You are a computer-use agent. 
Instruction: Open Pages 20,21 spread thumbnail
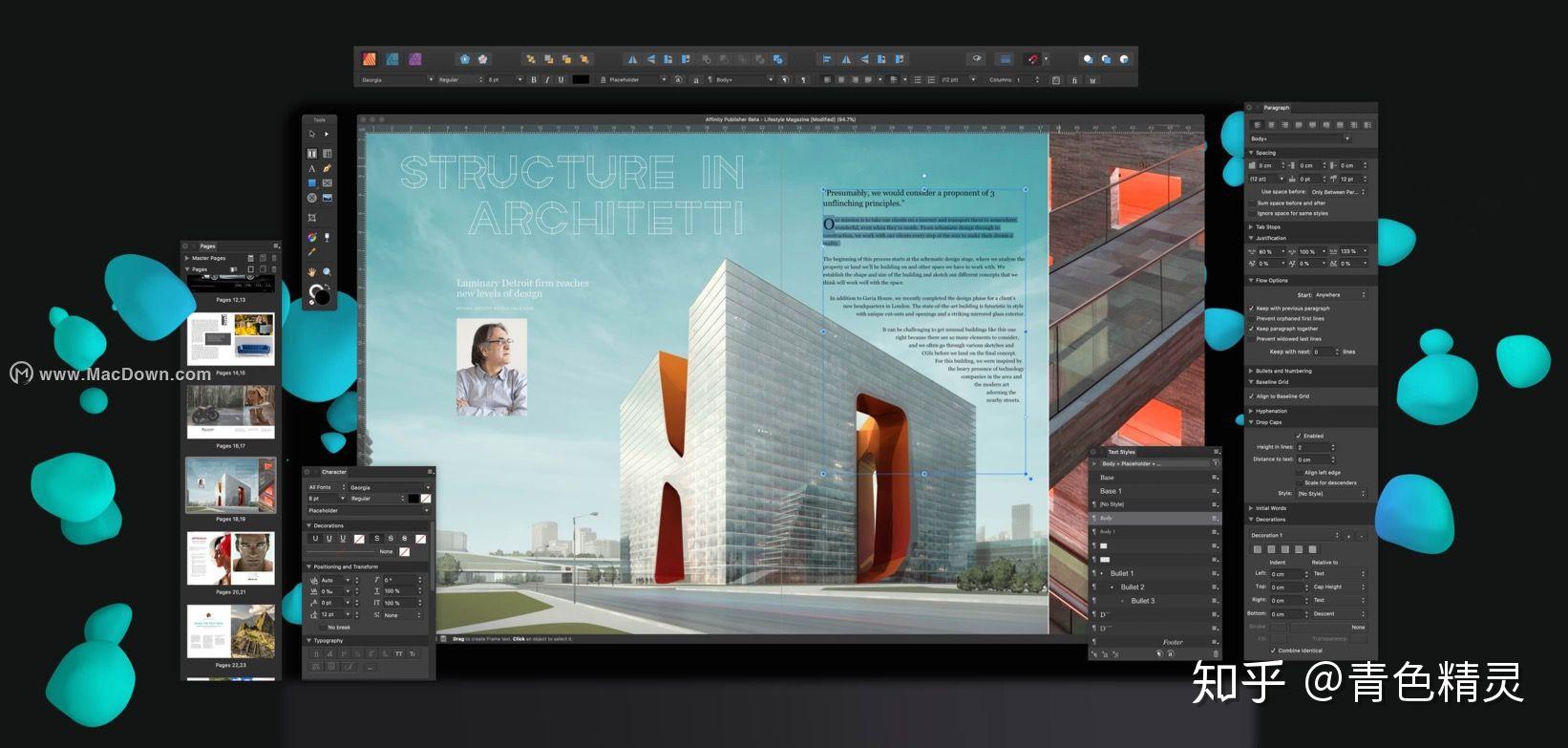click(x=230, y=559)
